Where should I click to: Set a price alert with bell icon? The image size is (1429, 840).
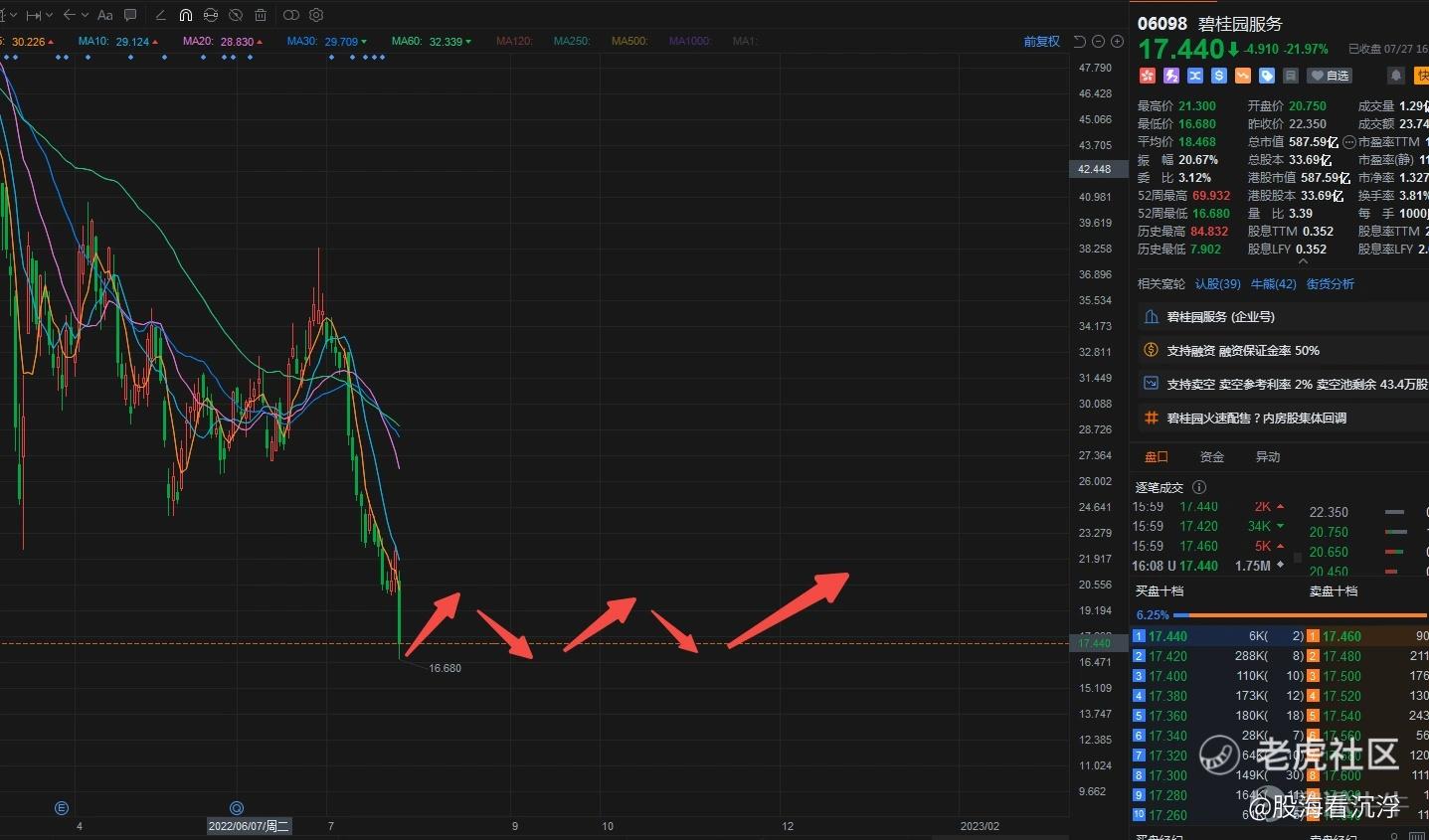point(1396,76)
